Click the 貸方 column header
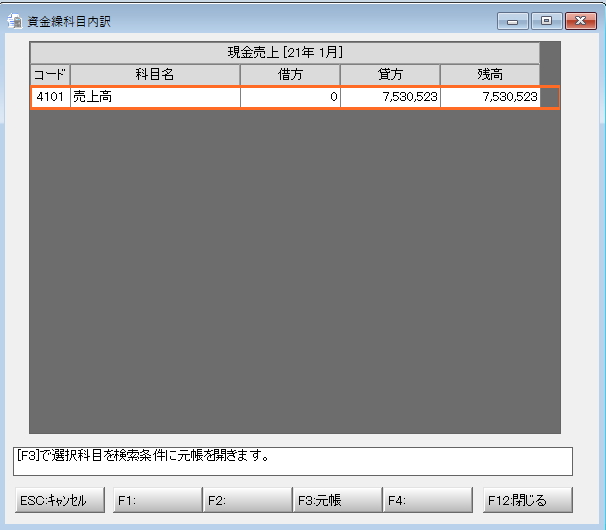 [x=390, y=75]
